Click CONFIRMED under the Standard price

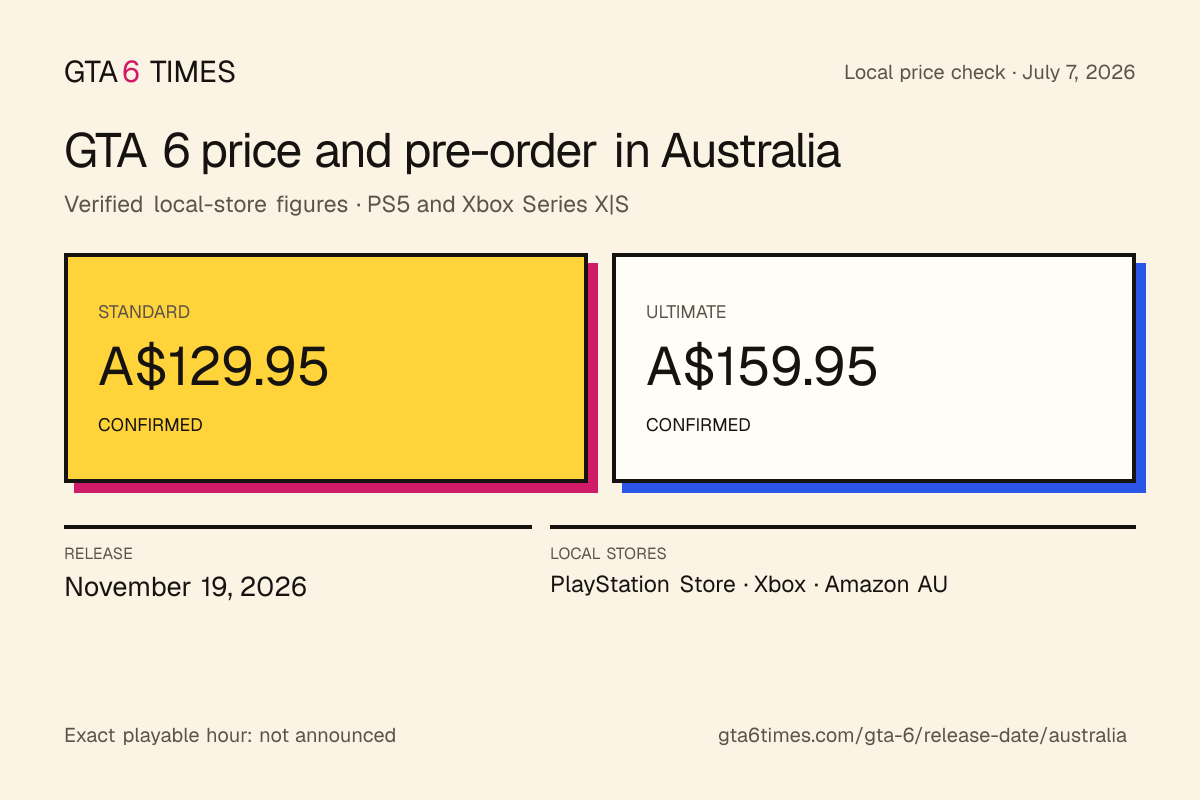[x=150, y=425]
